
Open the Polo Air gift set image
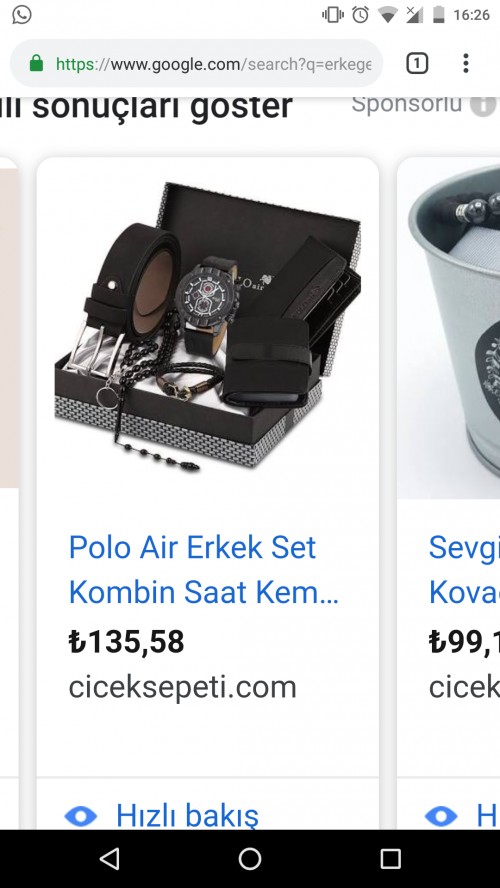[x=207, y=327]
